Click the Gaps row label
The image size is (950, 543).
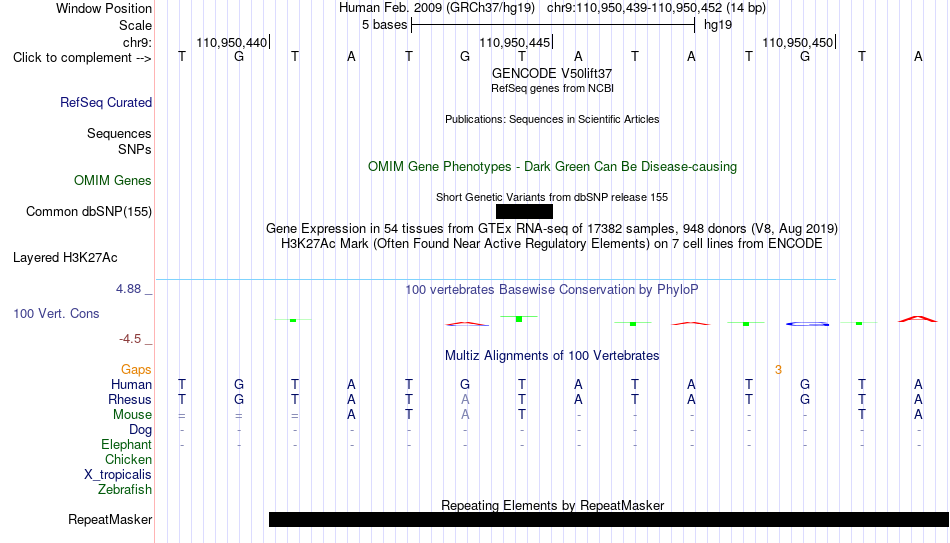pos(136,370)
